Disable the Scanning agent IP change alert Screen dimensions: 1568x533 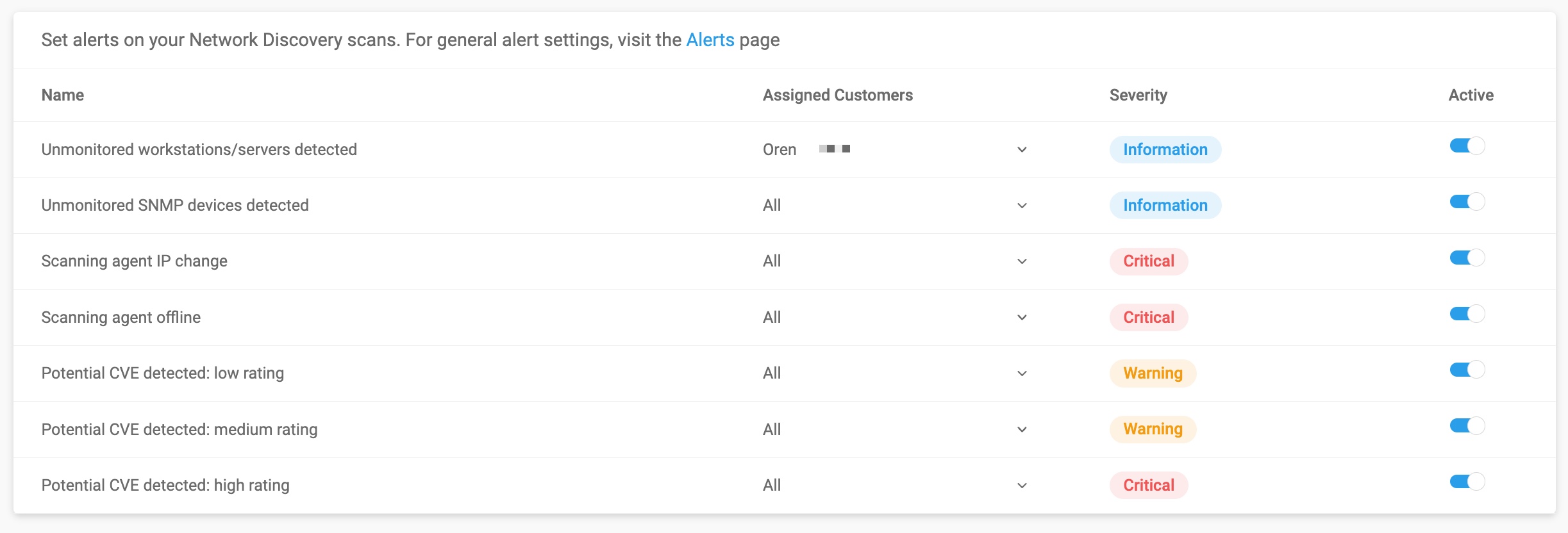[x=1467, y=258]
